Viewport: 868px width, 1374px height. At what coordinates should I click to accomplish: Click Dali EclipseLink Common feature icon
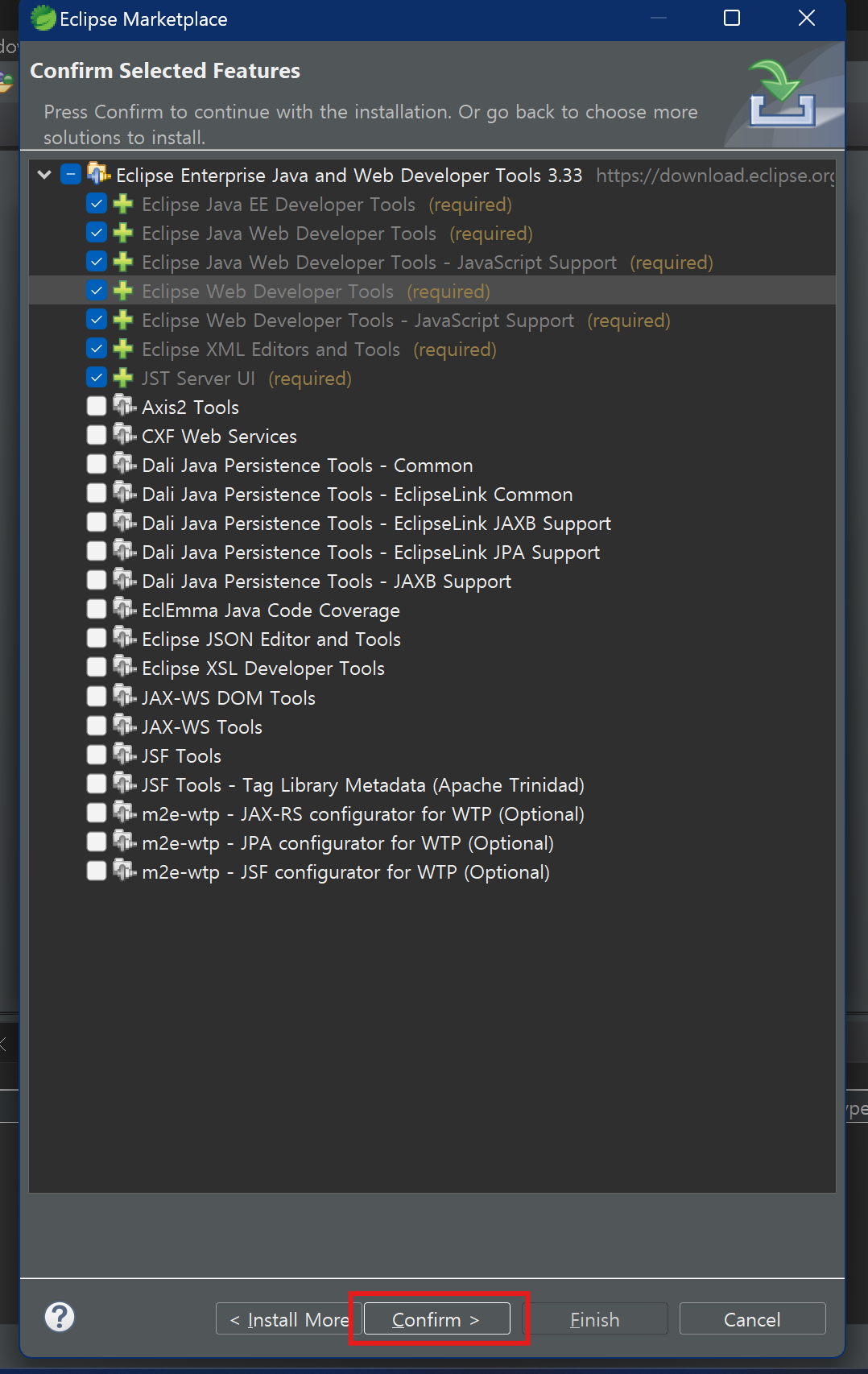(124, 492)
